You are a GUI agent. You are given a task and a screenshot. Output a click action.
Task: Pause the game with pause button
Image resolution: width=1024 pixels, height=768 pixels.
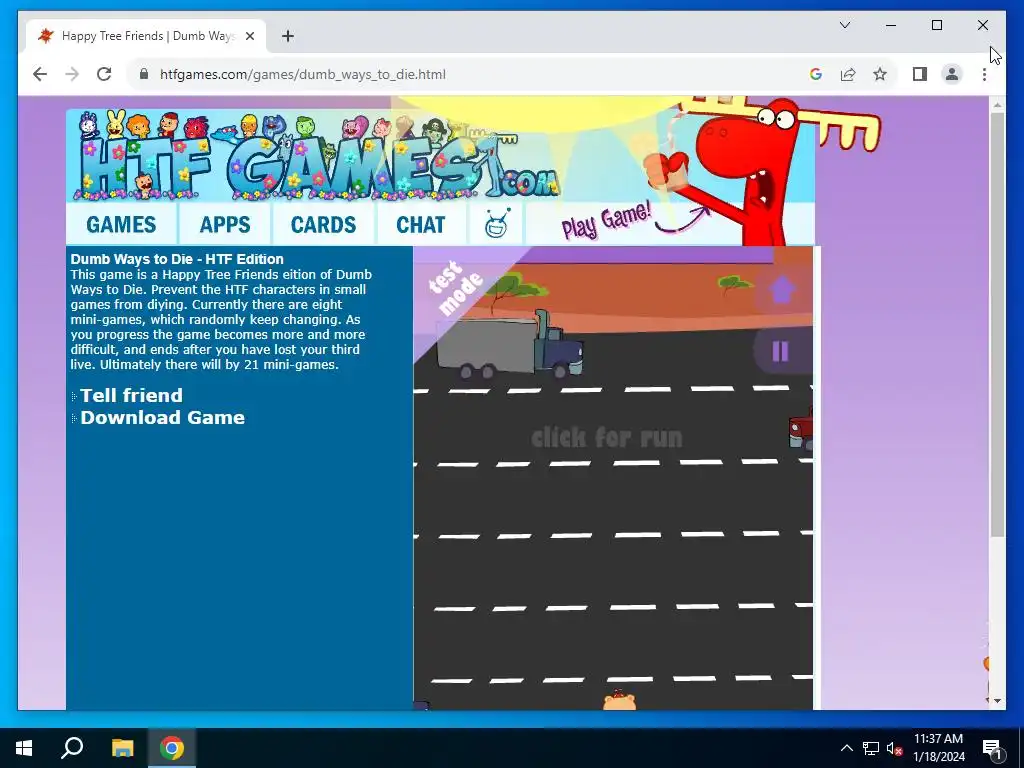(780, 351)
